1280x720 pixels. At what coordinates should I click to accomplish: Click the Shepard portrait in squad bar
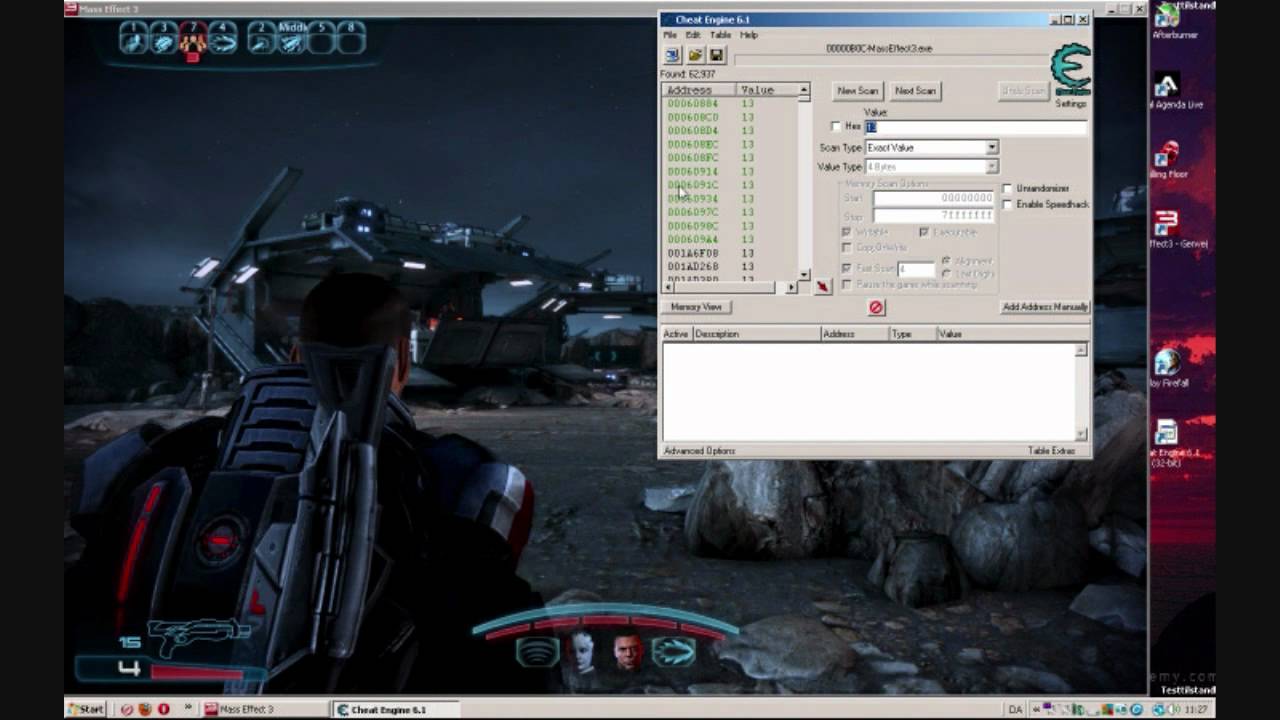[627, 652]
